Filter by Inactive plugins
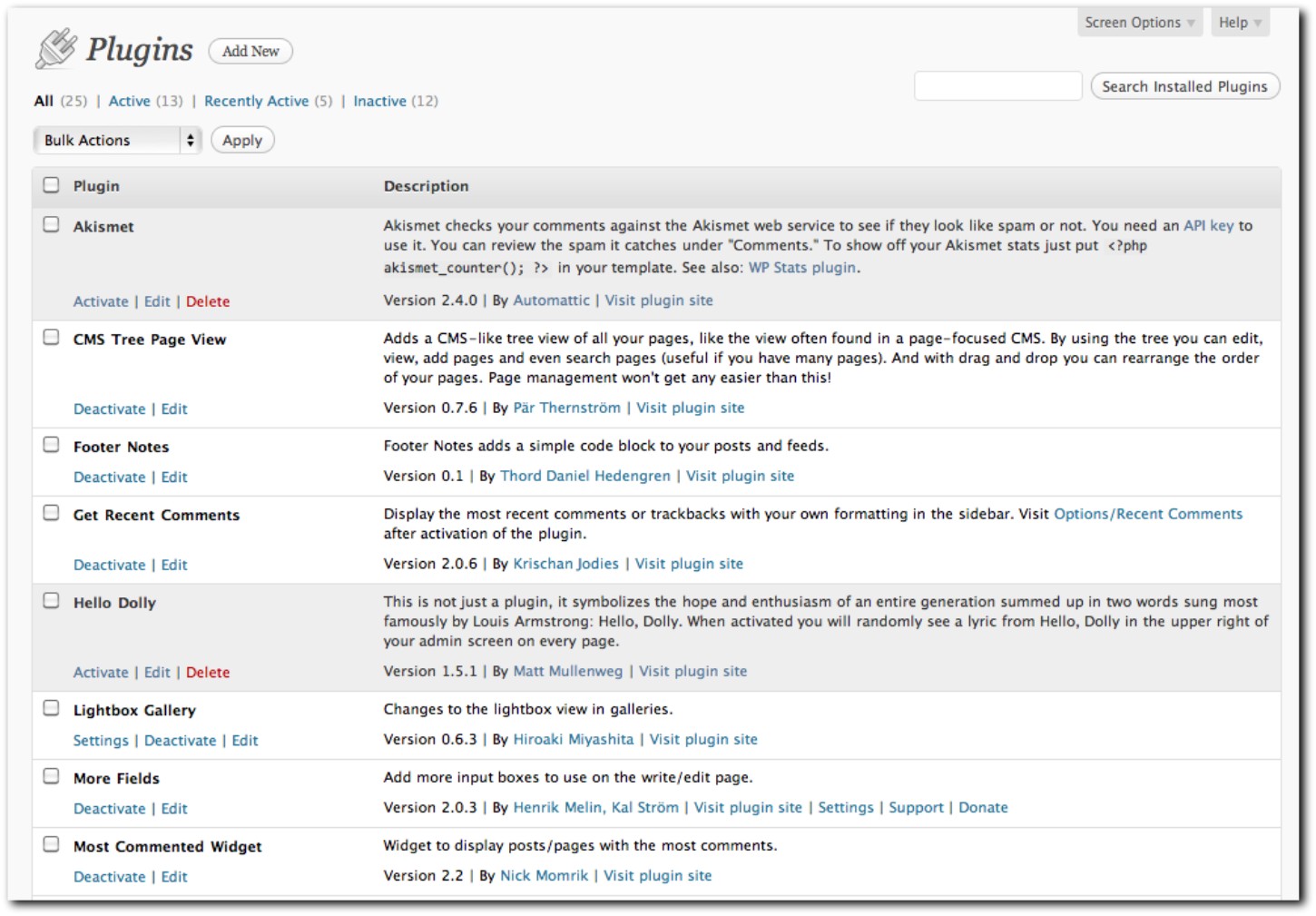 click(379, 101)
